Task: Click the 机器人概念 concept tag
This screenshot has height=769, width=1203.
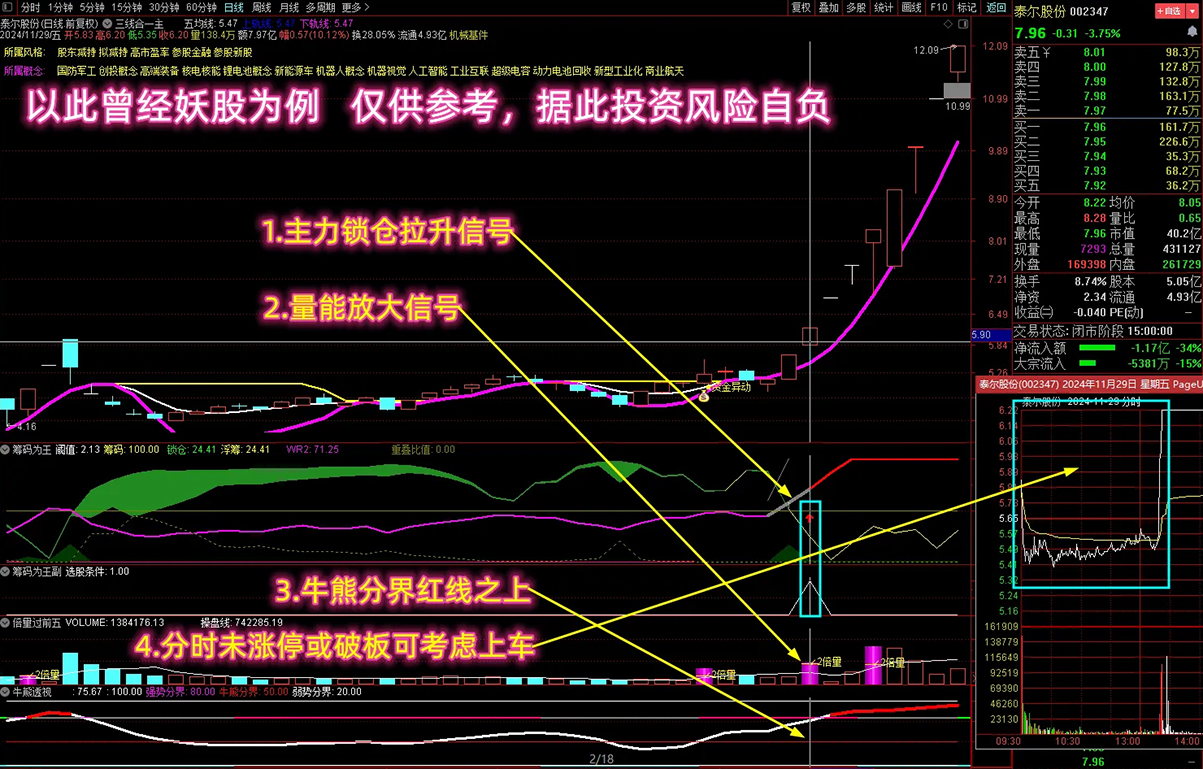Action: [x=340, y=71]
